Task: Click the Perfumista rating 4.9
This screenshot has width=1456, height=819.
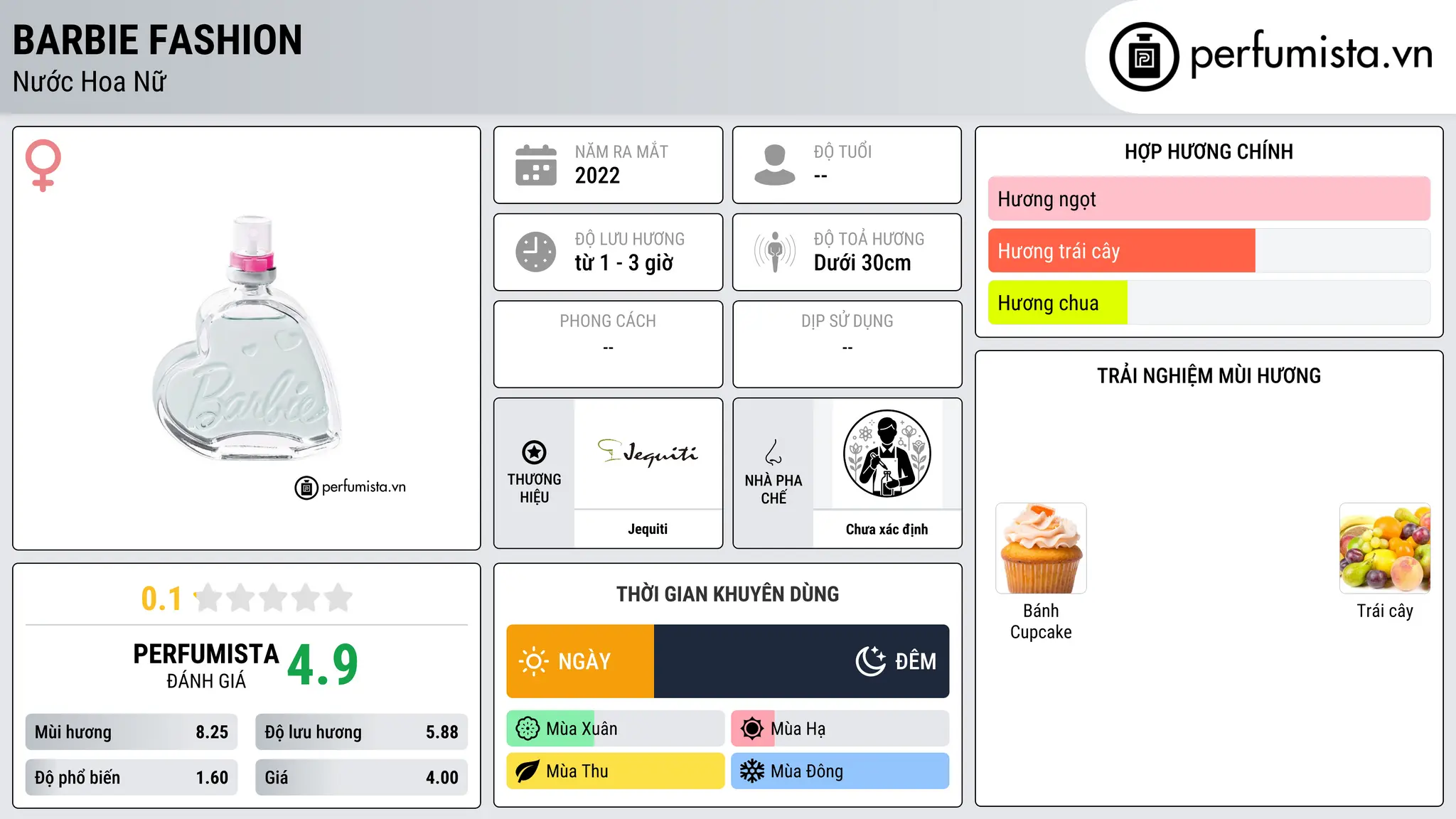Action: click(323, 665)
